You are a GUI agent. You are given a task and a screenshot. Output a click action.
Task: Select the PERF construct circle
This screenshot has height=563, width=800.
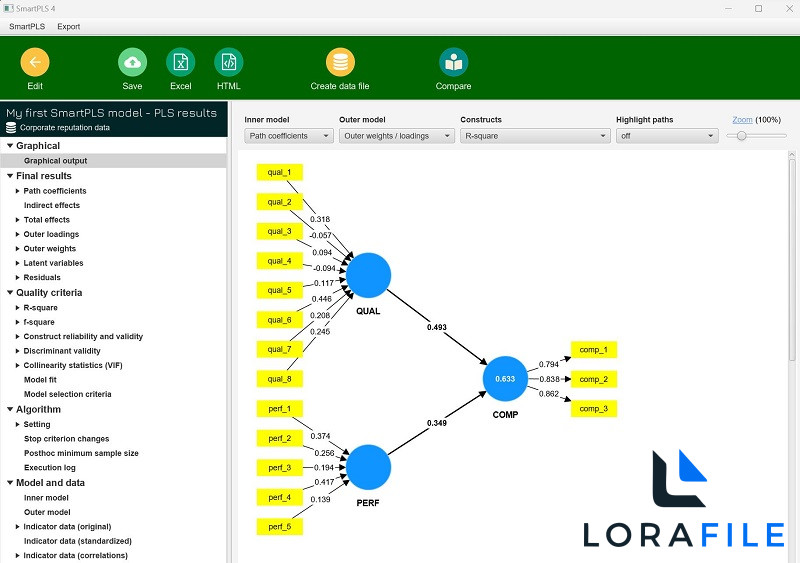coord(368,467)
